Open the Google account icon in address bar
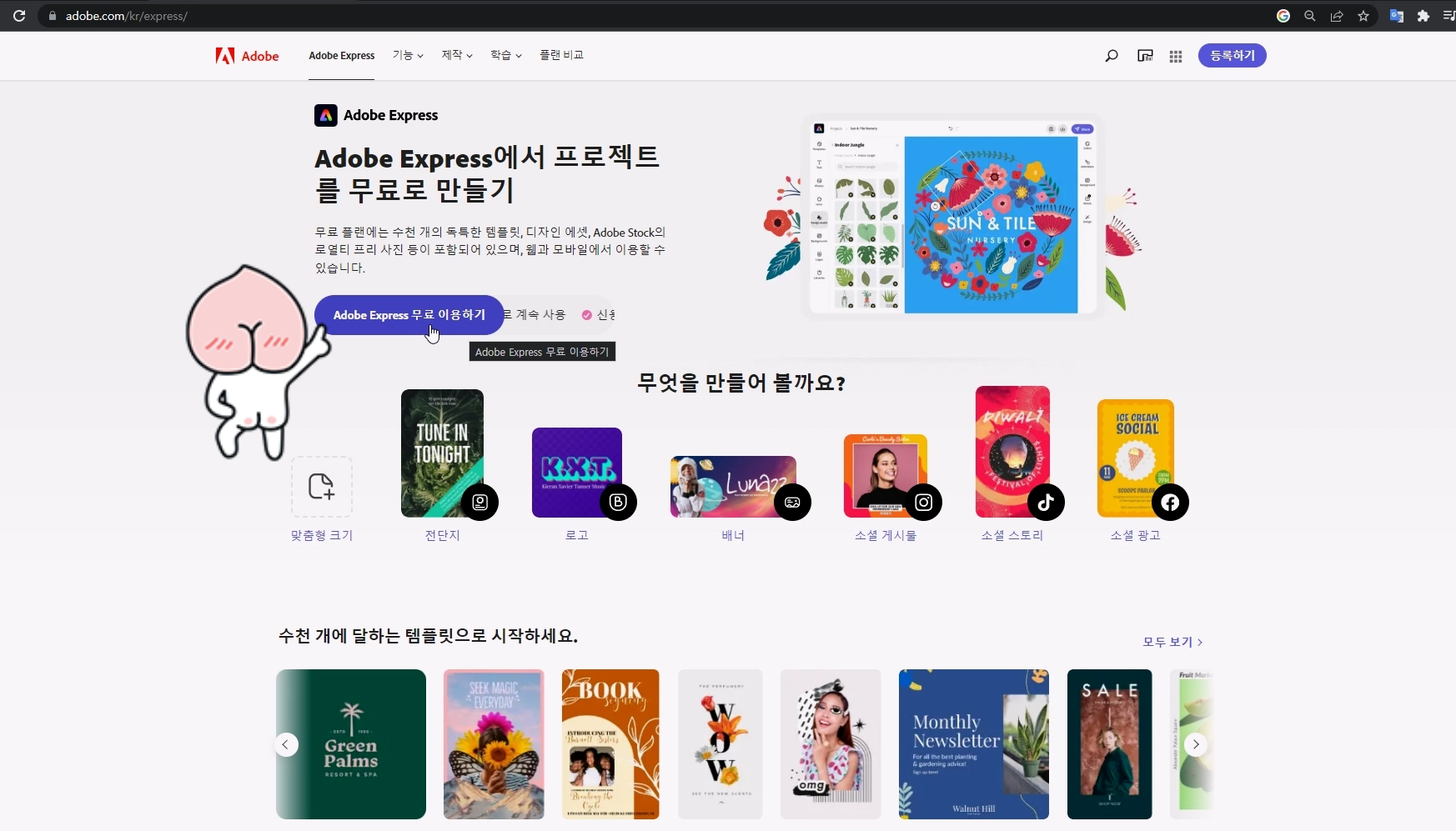1456x831 pixels. tap(1283, 16)
